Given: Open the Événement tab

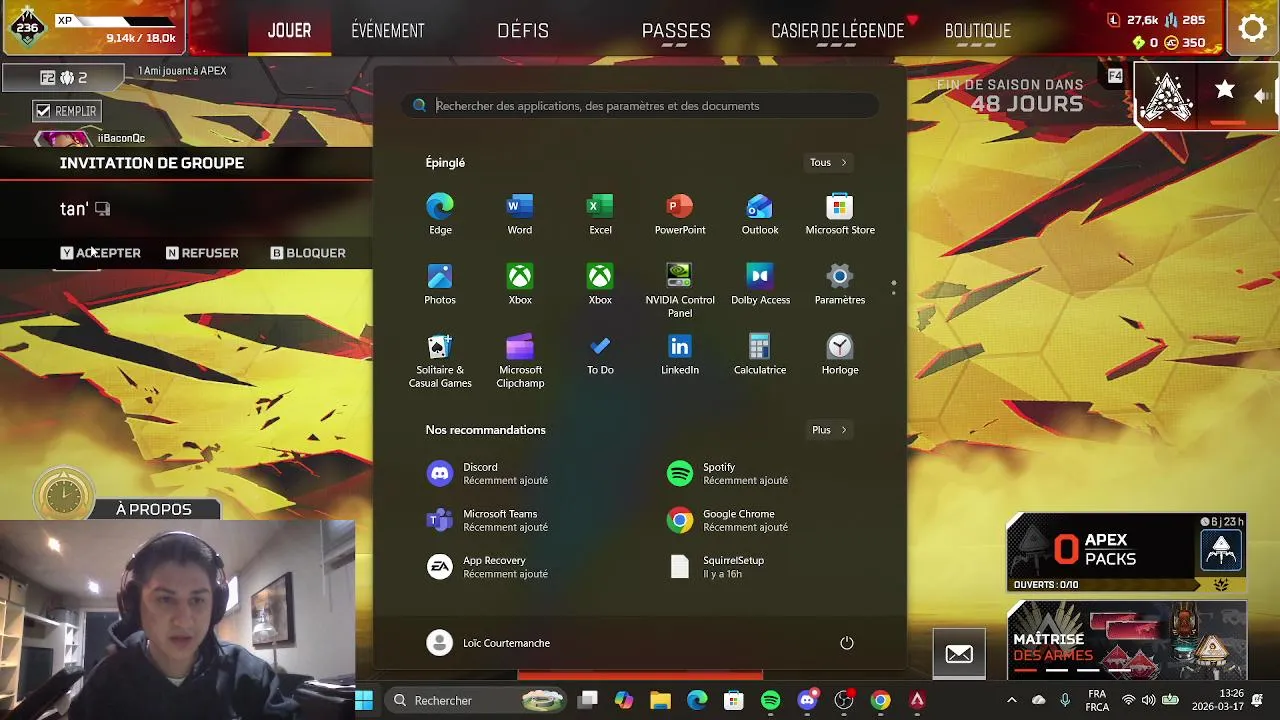Looking at the screenshot, I should coord(388,30).
